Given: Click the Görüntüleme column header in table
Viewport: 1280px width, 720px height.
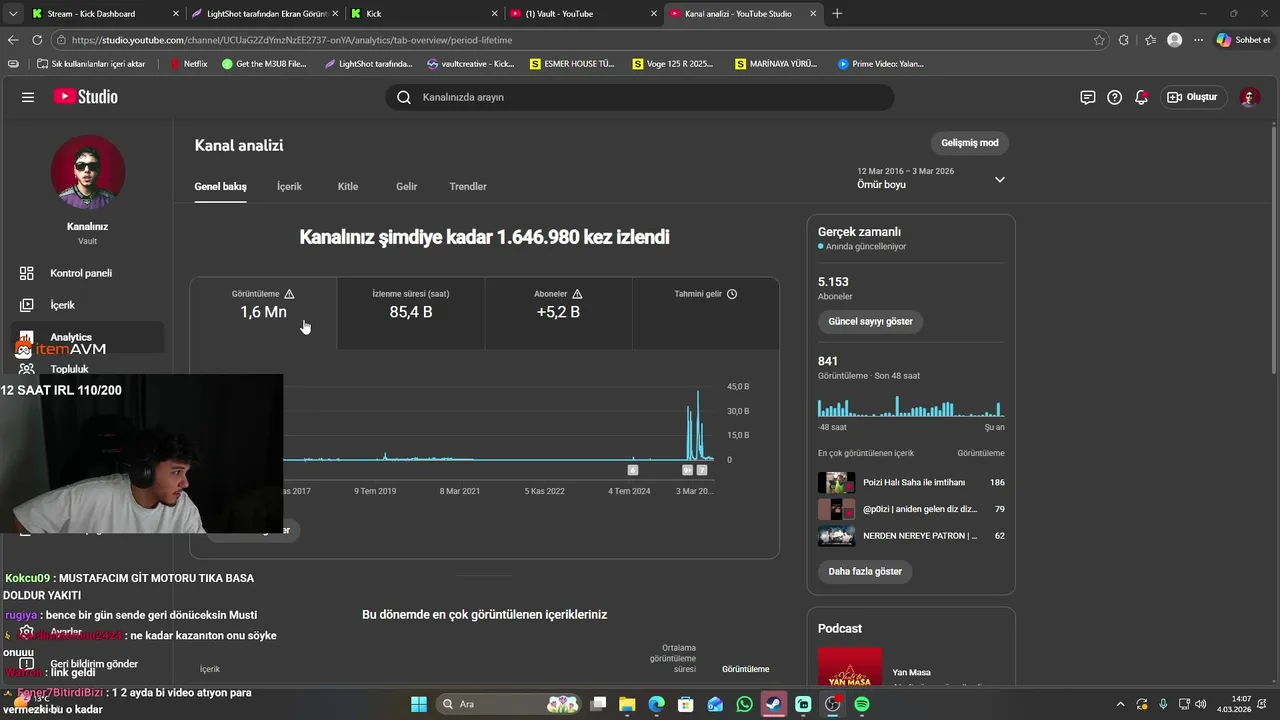Looking at the screenshot, I should [746, 669].
